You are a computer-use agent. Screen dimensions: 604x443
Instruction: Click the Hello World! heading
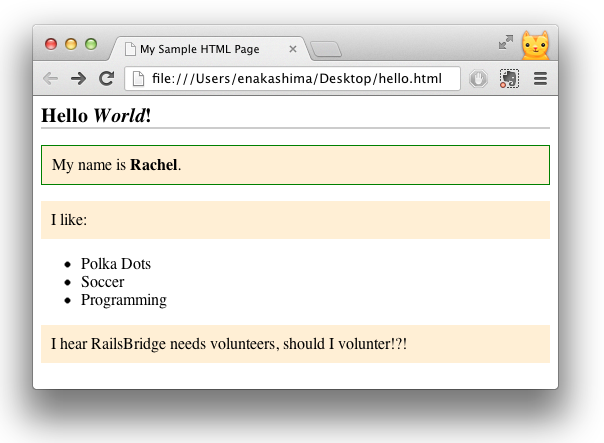tap(96, 115)
